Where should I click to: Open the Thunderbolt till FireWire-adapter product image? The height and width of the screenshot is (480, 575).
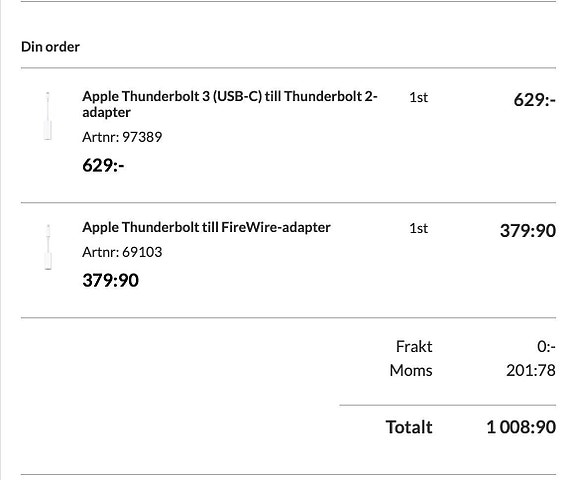pos(48,247)
